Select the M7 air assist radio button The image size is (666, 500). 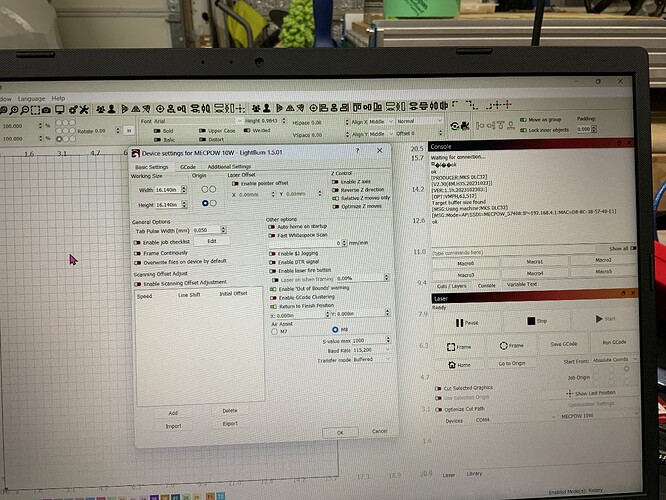click(x=274, y=331)
